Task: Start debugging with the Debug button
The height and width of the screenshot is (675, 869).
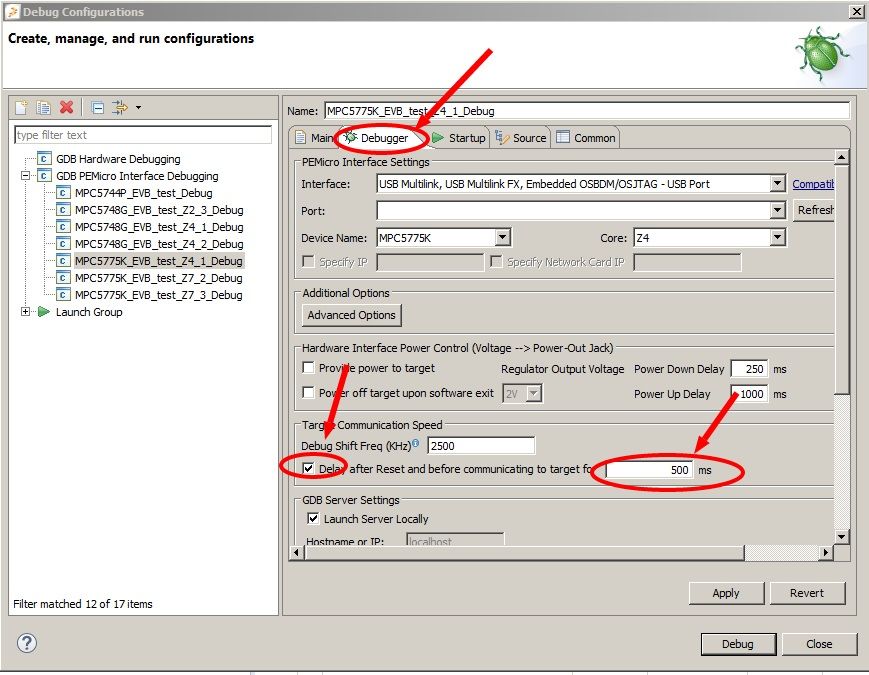Action: (738, 644)
